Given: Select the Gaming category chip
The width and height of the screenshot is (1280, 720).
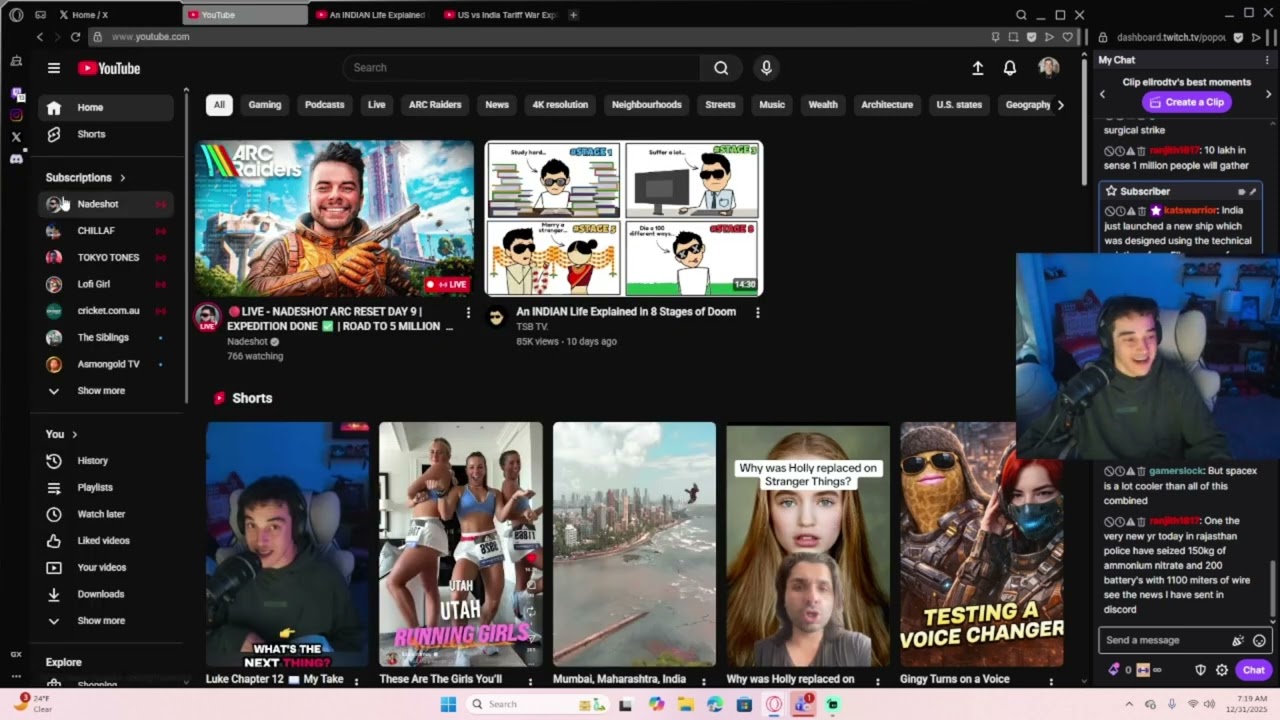Looking at the screenshot, I should (x=265, y=105).
